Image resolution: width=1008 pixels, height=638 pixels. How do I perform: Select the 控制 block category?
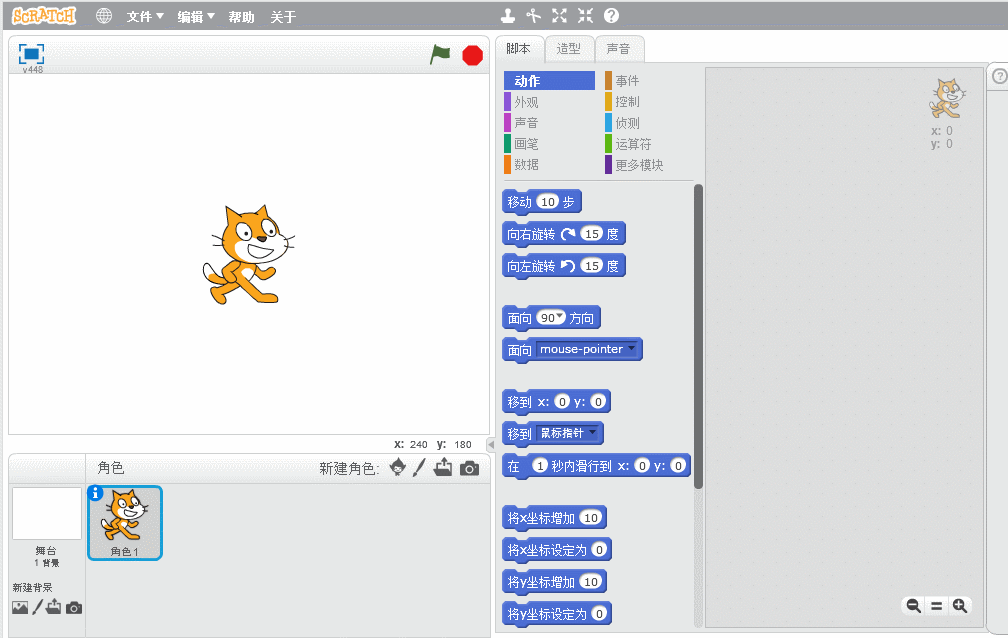pyautogui.click(x=622, y=102)
